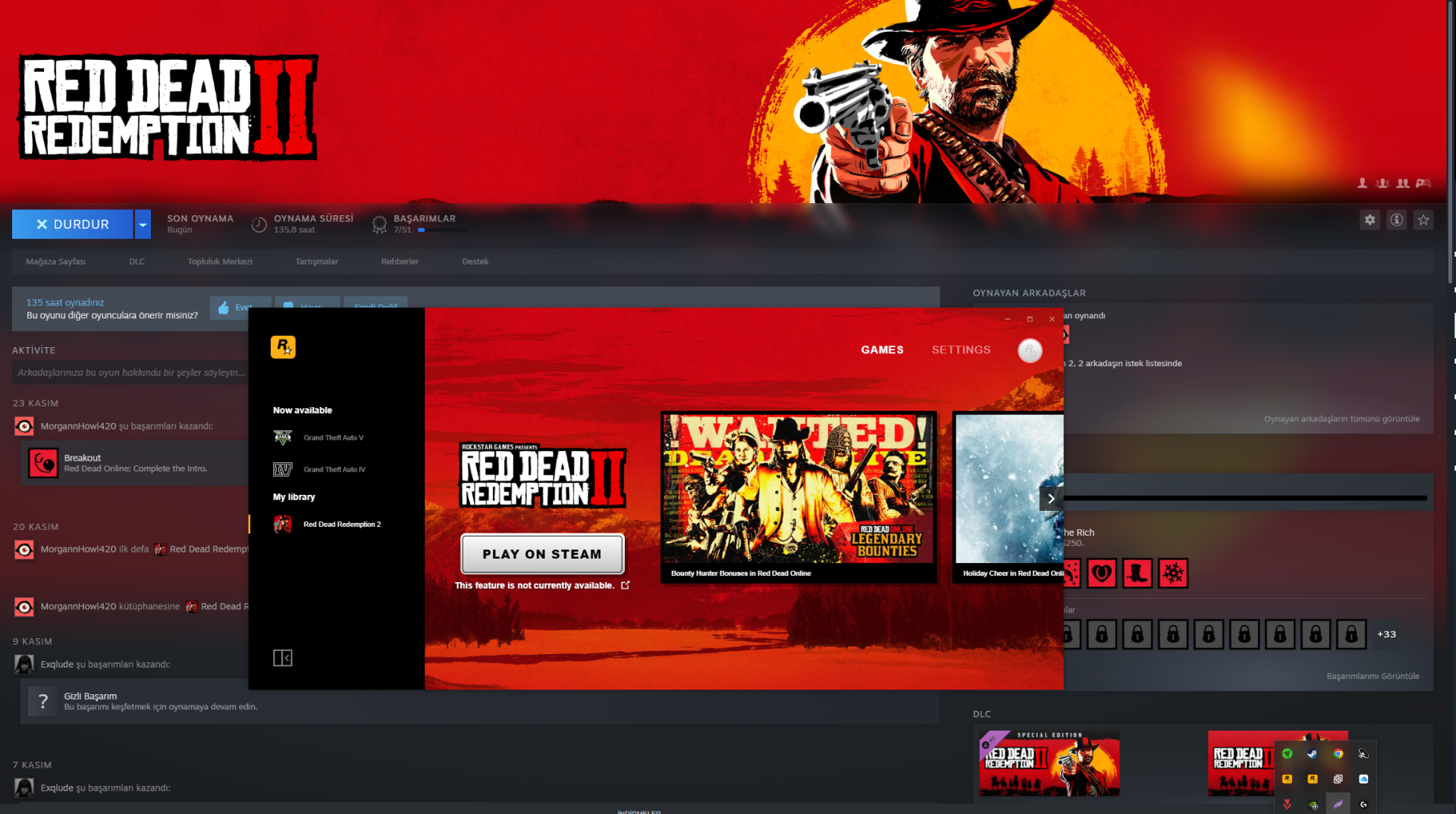Click 'Bounty Hunter Bonuses in Red Dead Online' caption
The image size is (1456, 814).
[741, 574]
